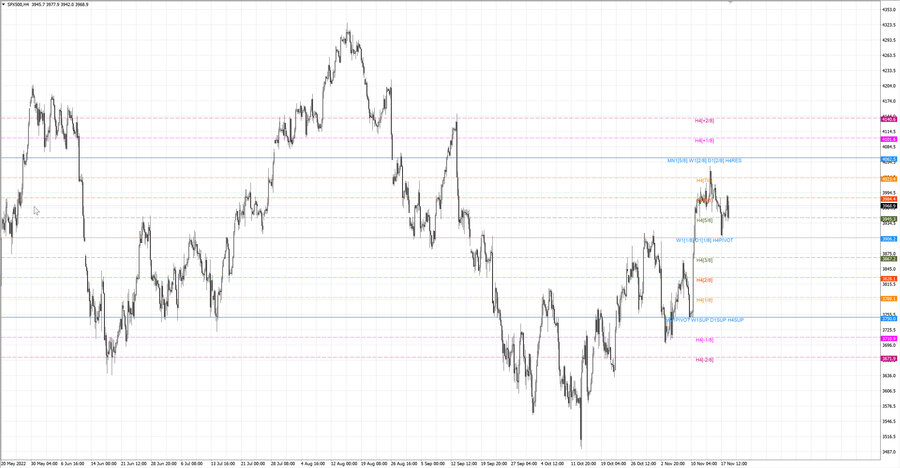Click the MN1[5/8] W1[2/8] D1[2/8] H4RES label
Image resolution: width=900 pixels, height=468 pixels.
(x=704, y=161)
